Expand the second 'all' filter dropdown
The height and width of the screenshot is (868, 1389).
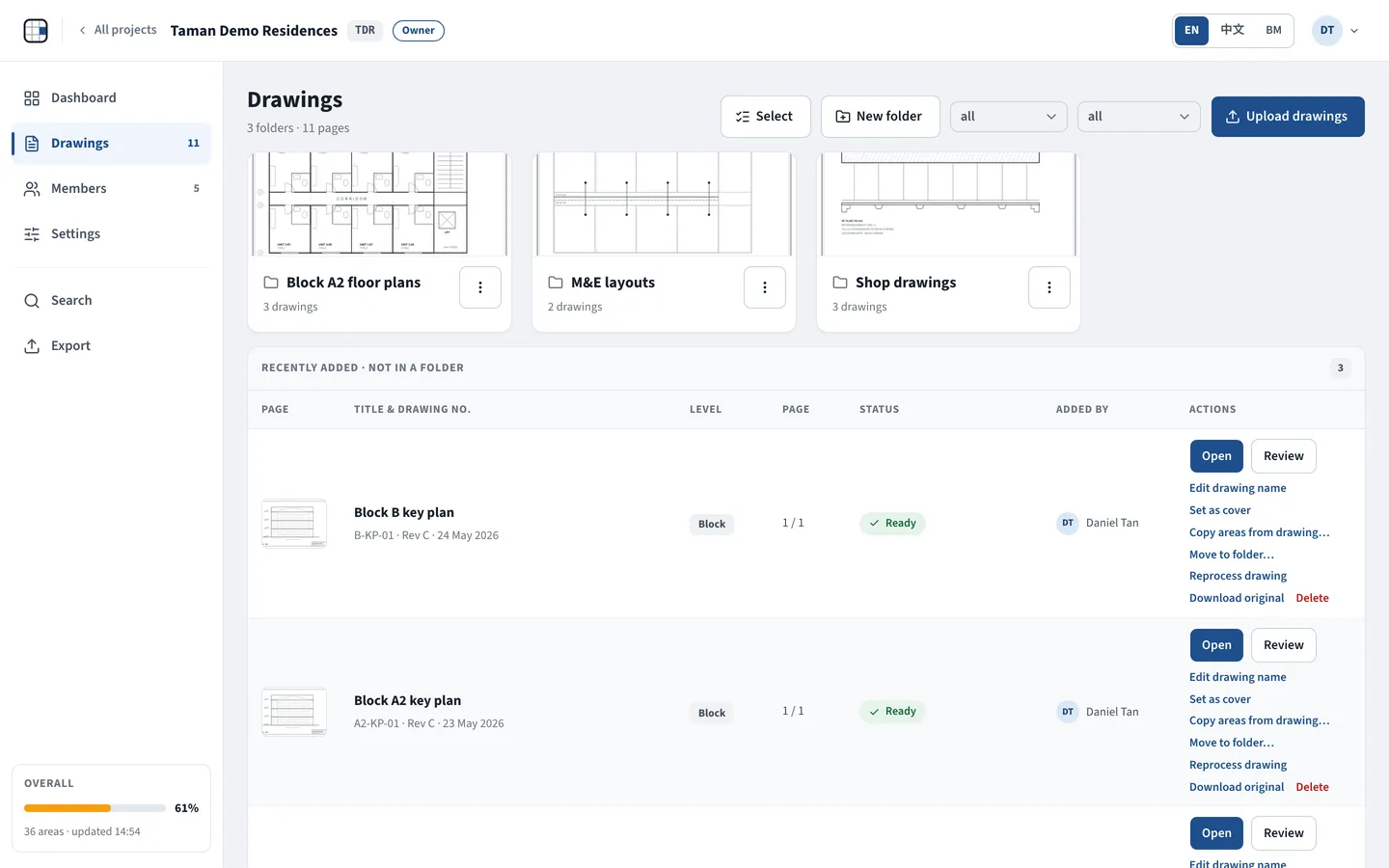[x=1139, y=117]
